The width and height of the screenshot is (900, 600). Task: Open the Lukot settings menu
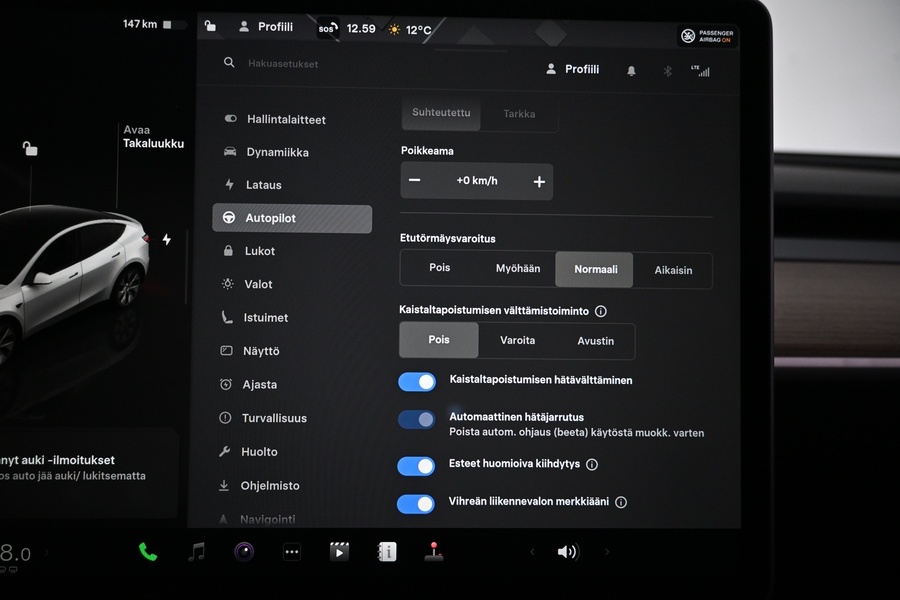(x=259, y=251)
